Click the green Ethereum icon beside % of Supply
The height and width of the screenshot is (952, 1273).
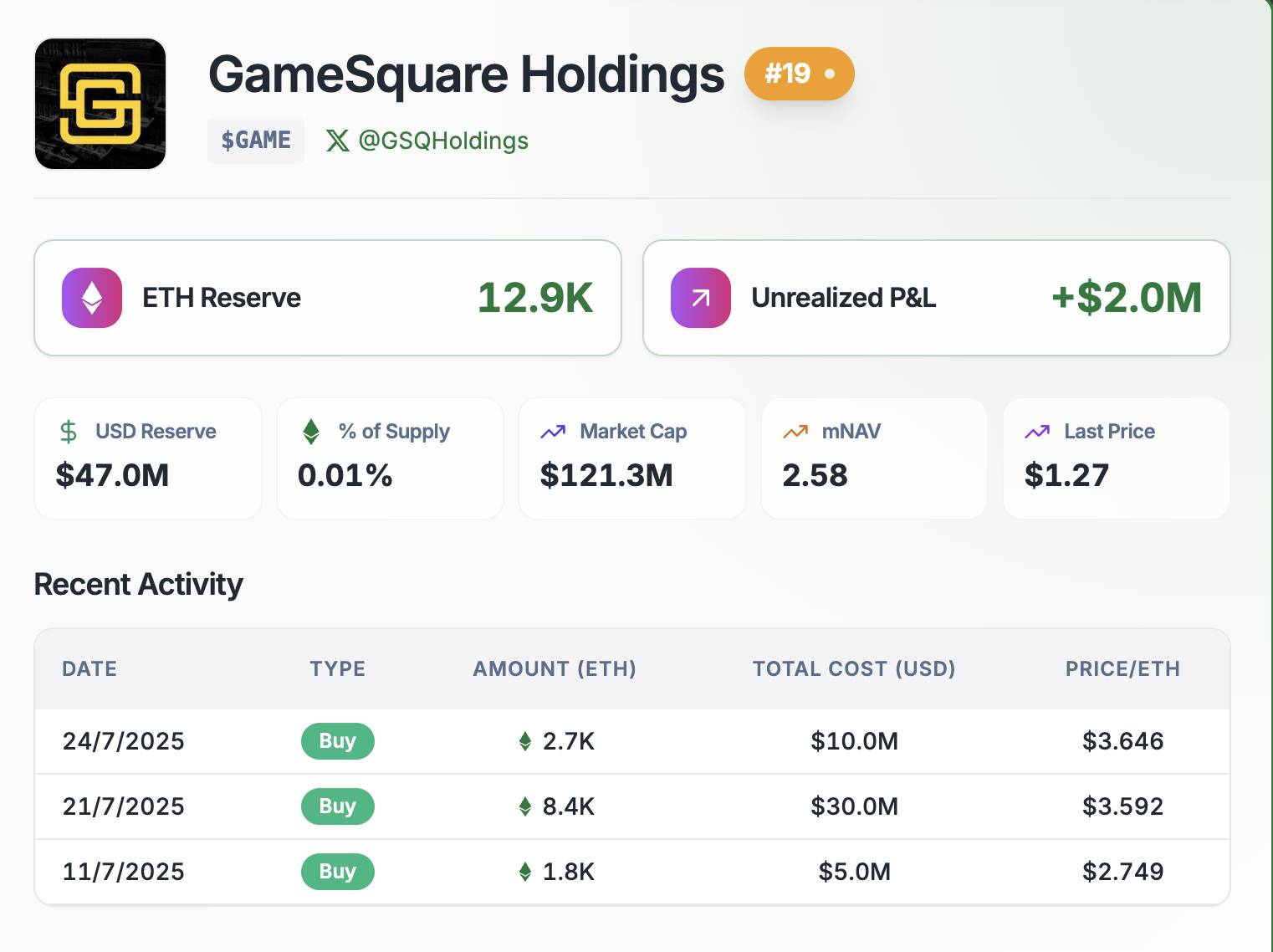point(311,432)
